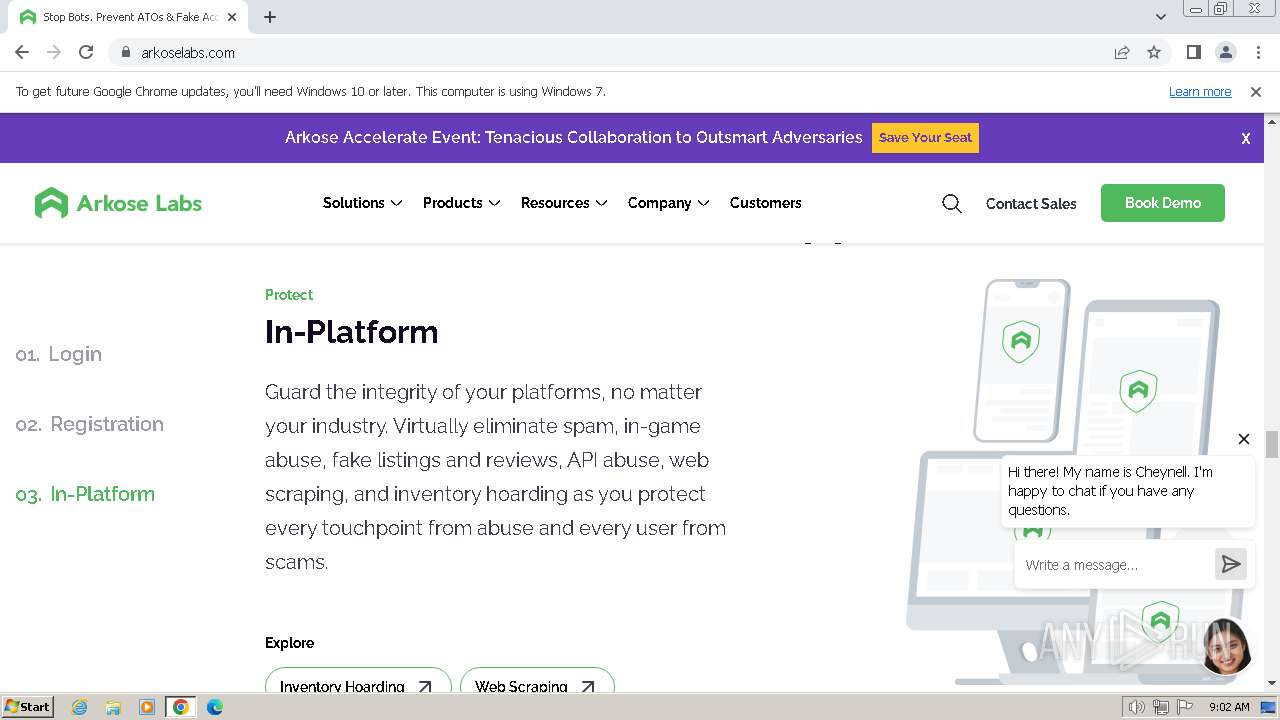The width and height of the screenshot is (1280, 720).
Task: Expand the Company menu
Action: click(668, 203)
